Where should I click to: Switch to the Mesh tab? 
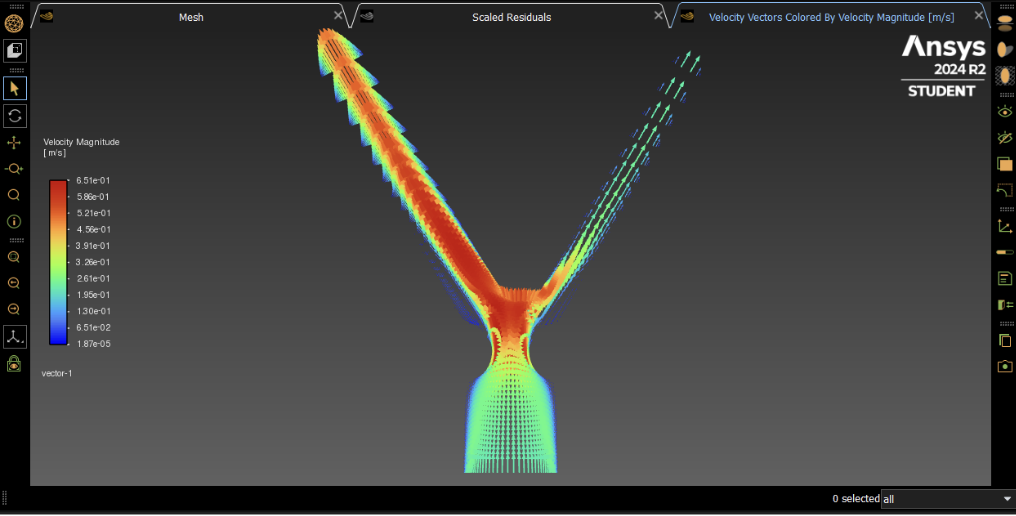click(191, 18)
